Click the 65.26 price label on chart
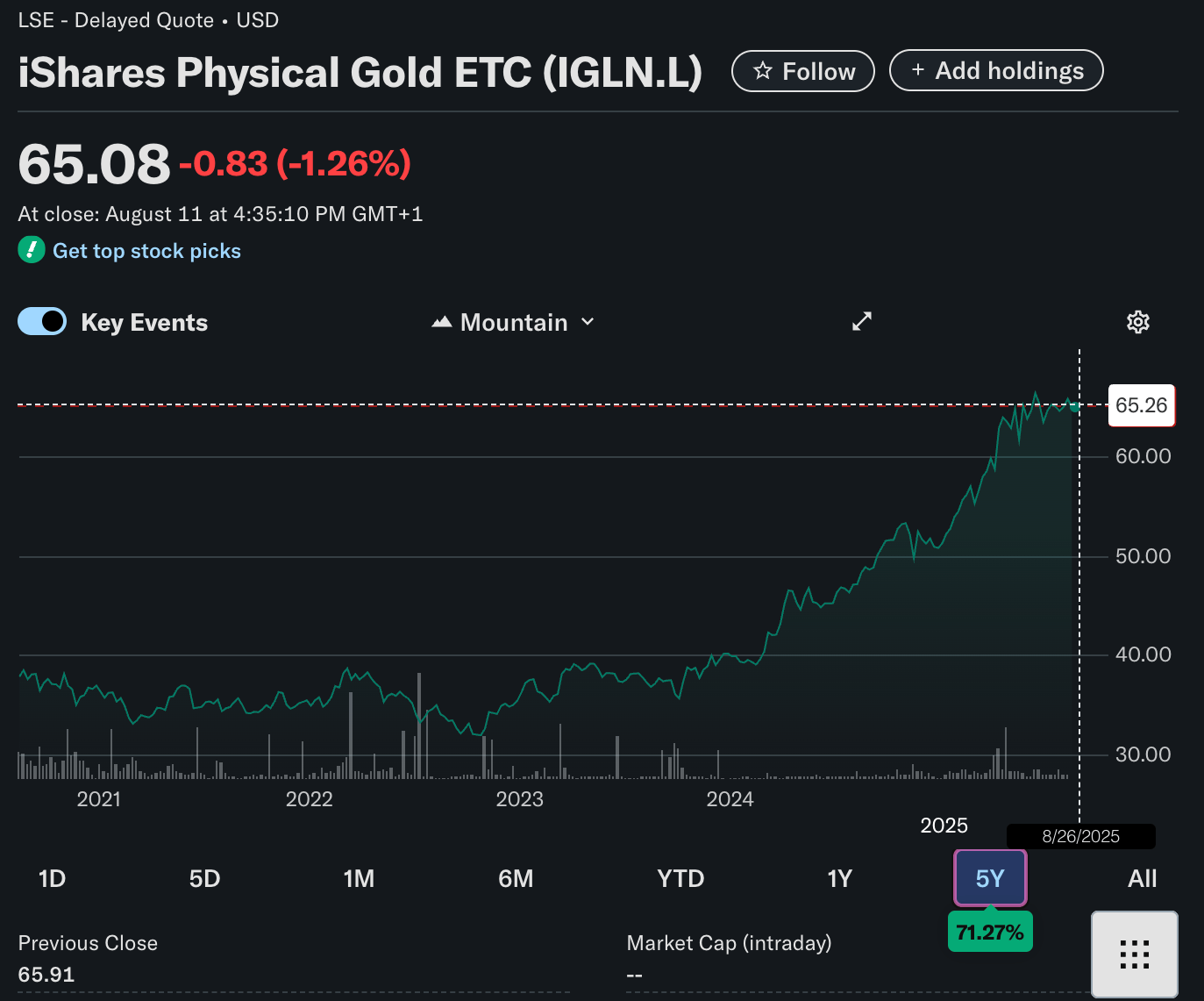 (1141, 405)
